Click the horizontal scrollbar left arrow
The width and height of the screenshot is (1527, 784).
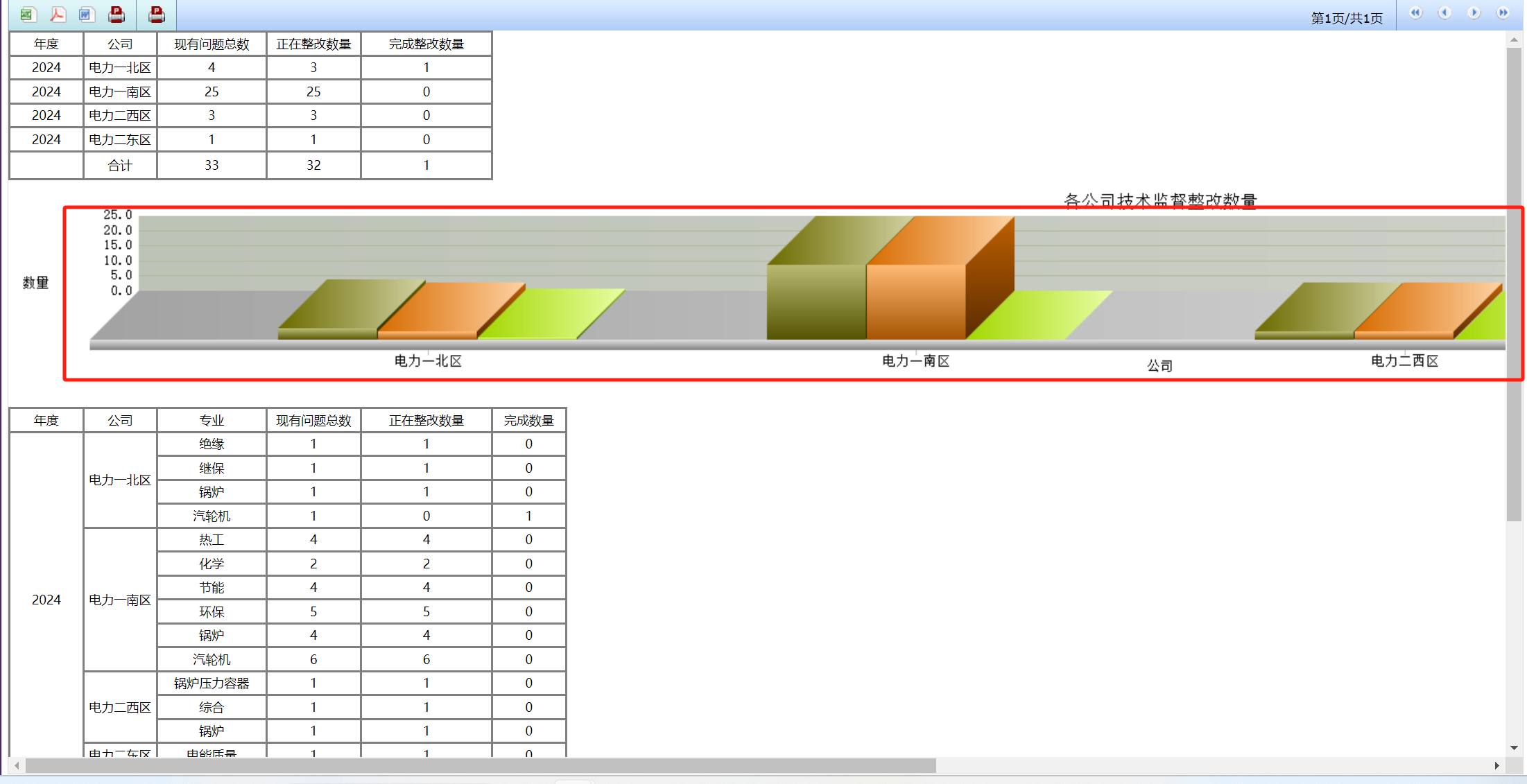(17, 766)
